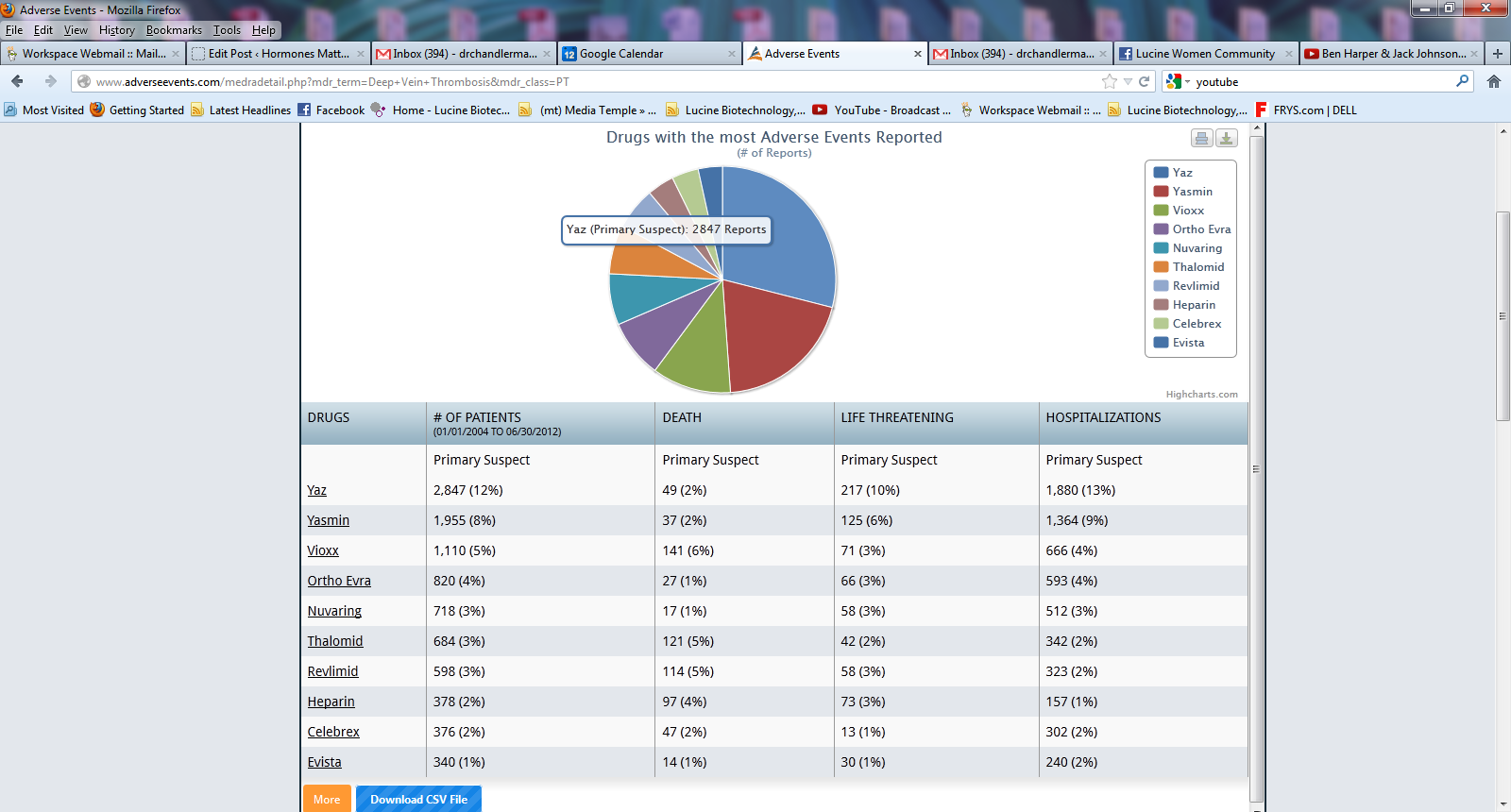Toggle Yaz series in chart legend
This screenshot has height=812, width=1511.
click(1173, 173)
